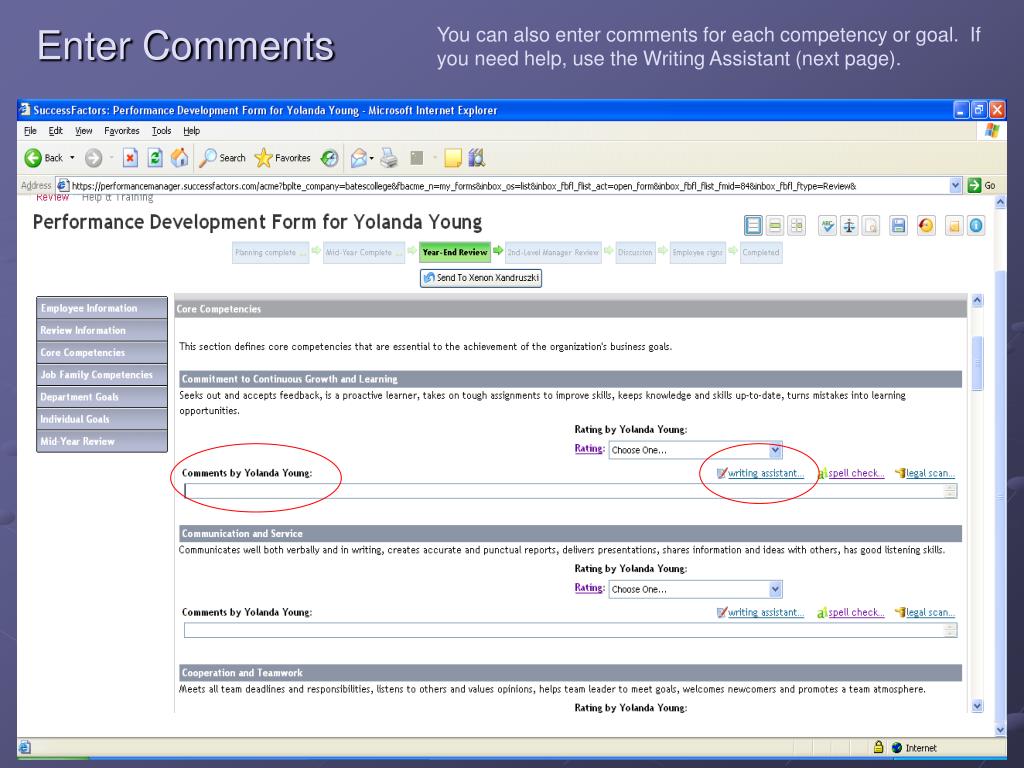Click the orange notes form icon
The width and height of the screenshot is (1024, 768).
pos(954,226)
